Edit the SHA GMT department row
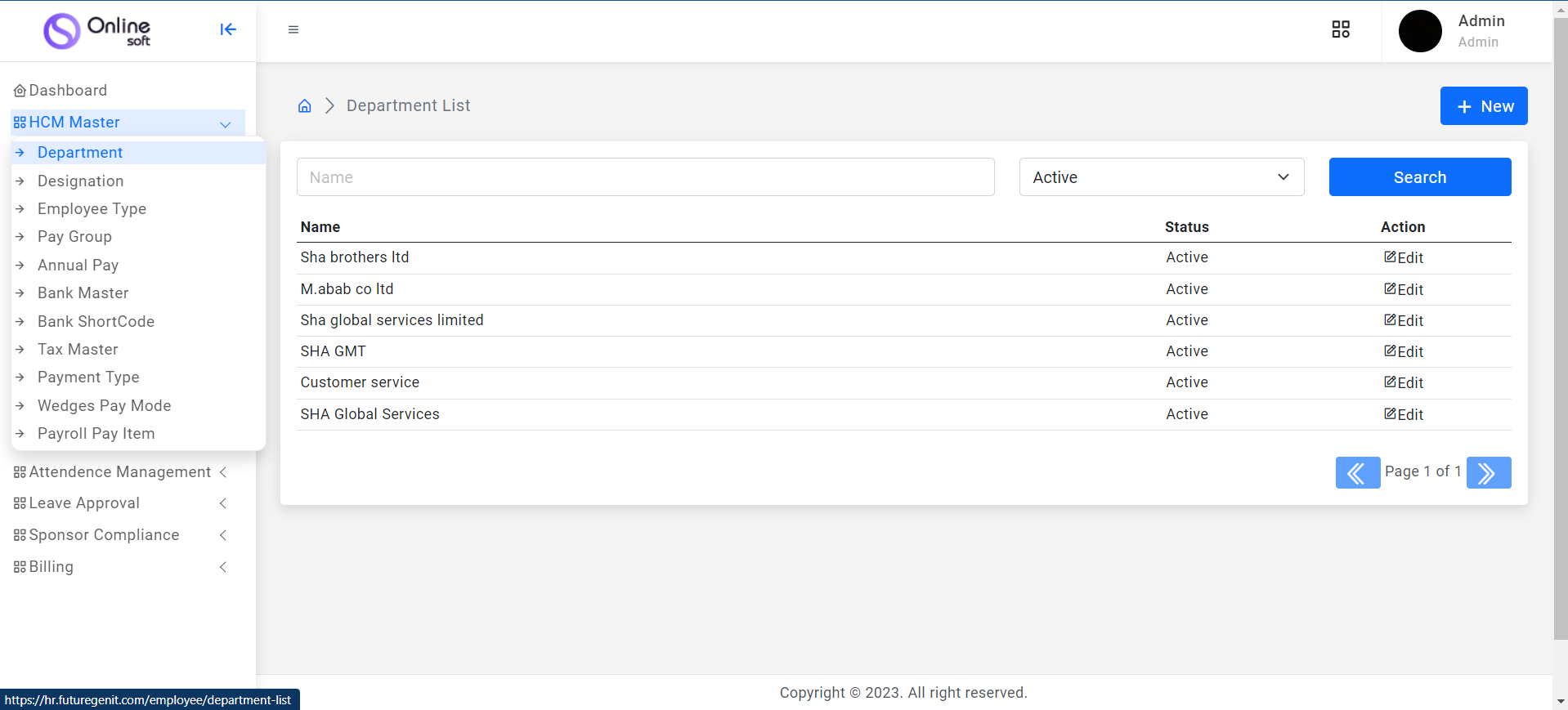The width and height of the screenshot is (1568, 710). (1404, 352)
